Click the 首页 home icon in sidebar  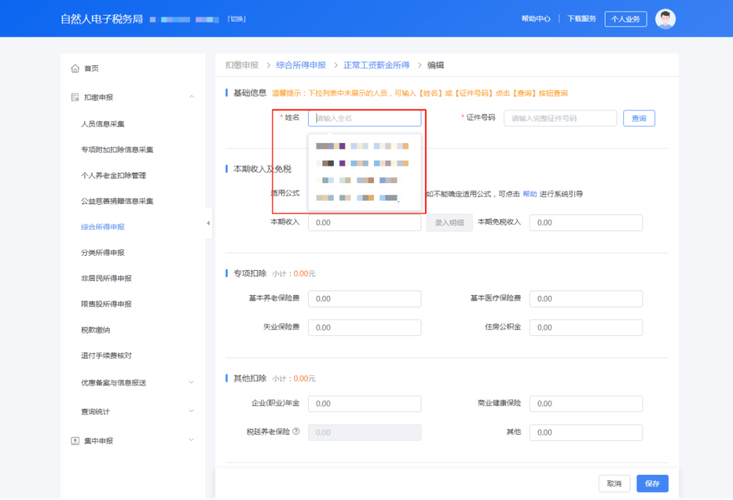(x=75, y=69)
